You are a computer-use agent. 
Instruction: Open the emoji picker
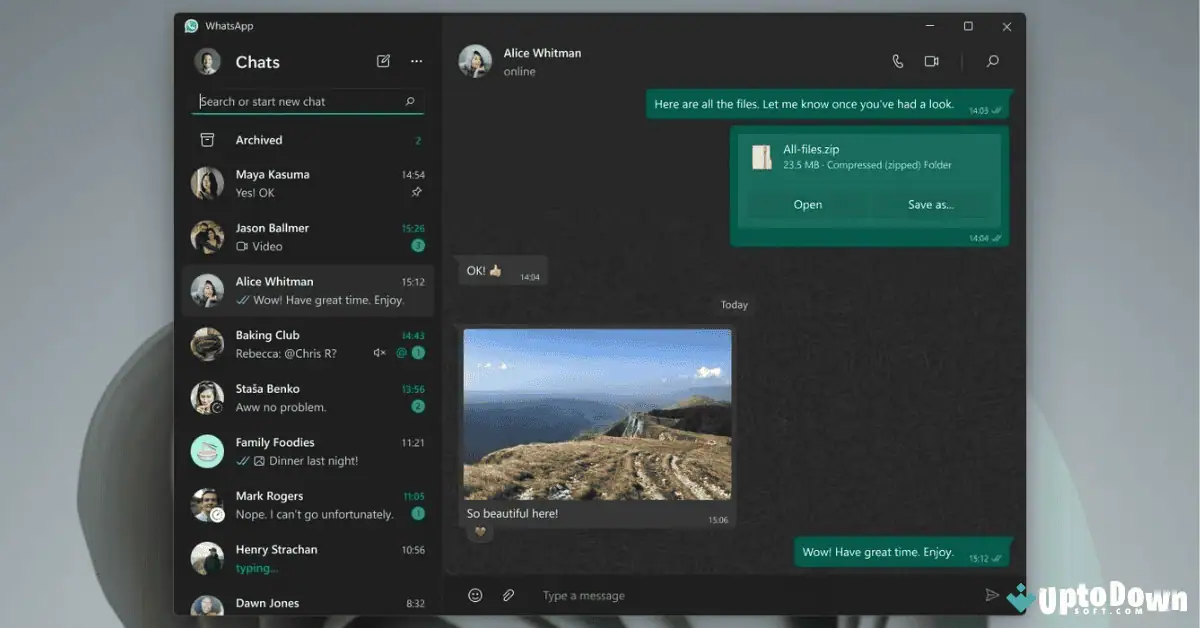coord(474,594)
